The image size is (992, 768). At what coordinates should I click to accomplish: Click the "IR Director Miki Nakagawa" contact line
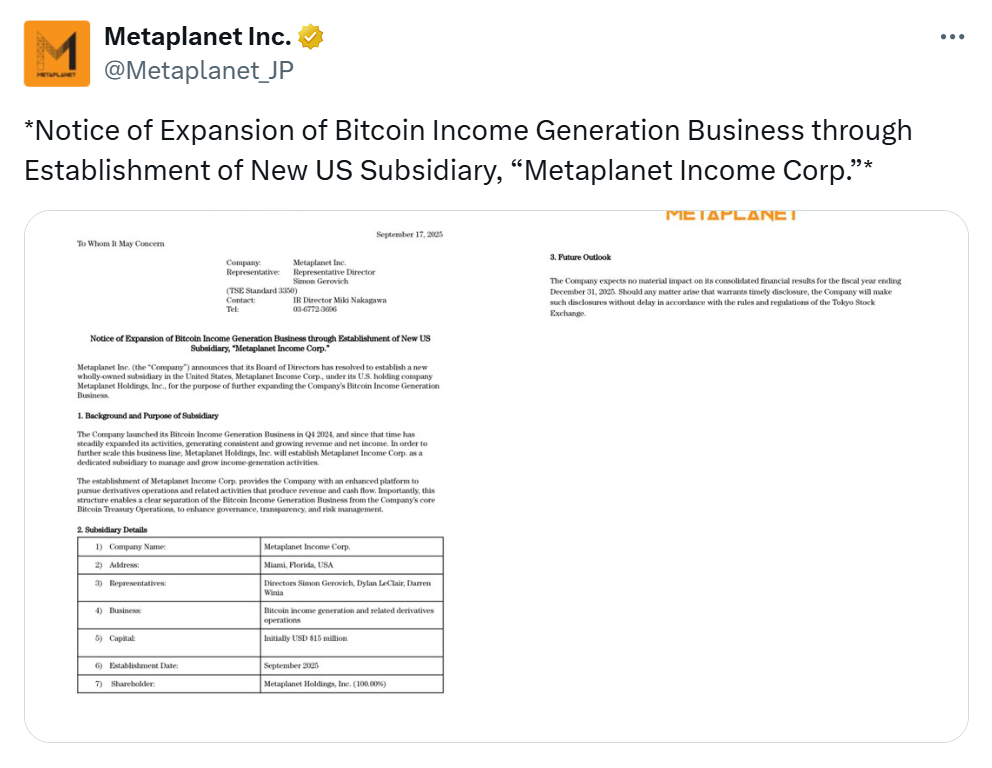[x=339, y=300]
